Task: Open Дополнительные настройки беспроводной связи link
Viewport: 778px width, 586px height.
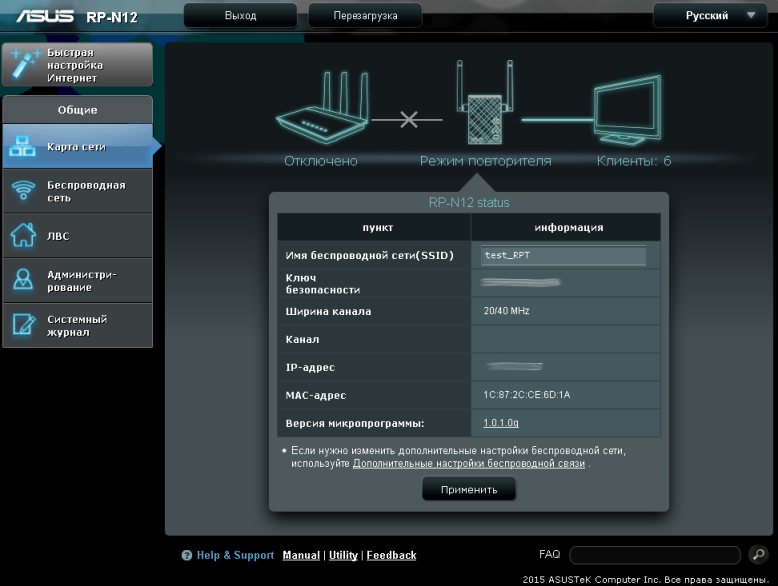Action: [468, 463]
